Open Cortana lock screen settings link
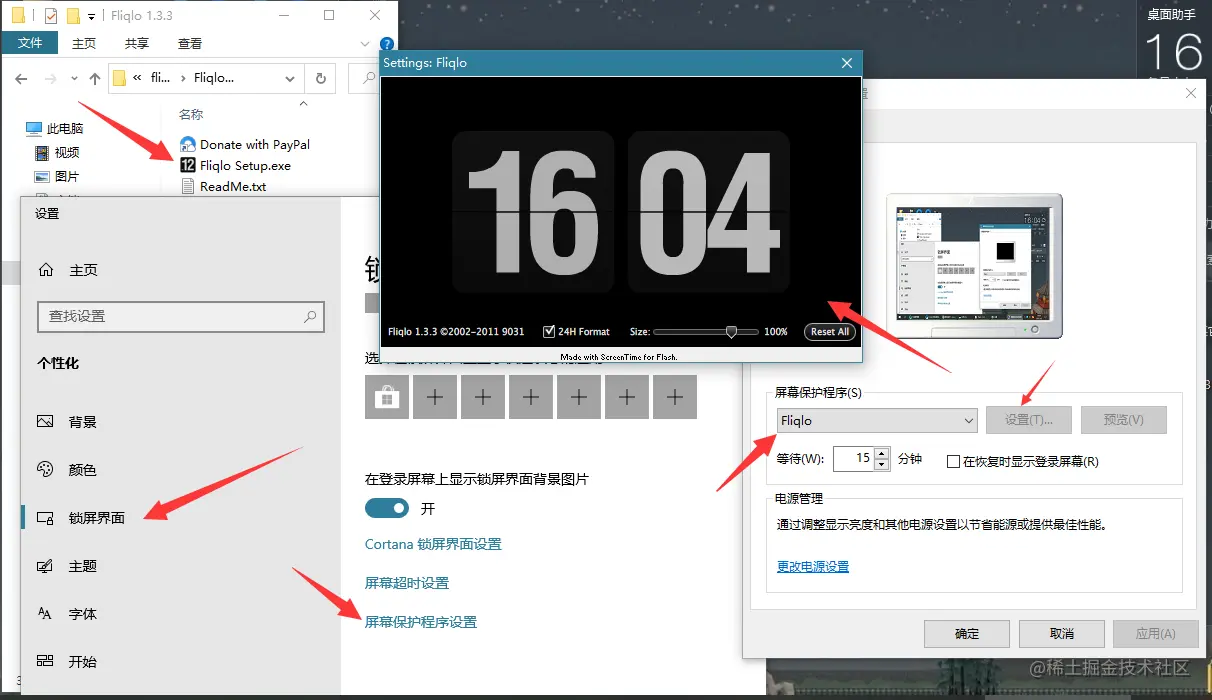 coord(433,544)
